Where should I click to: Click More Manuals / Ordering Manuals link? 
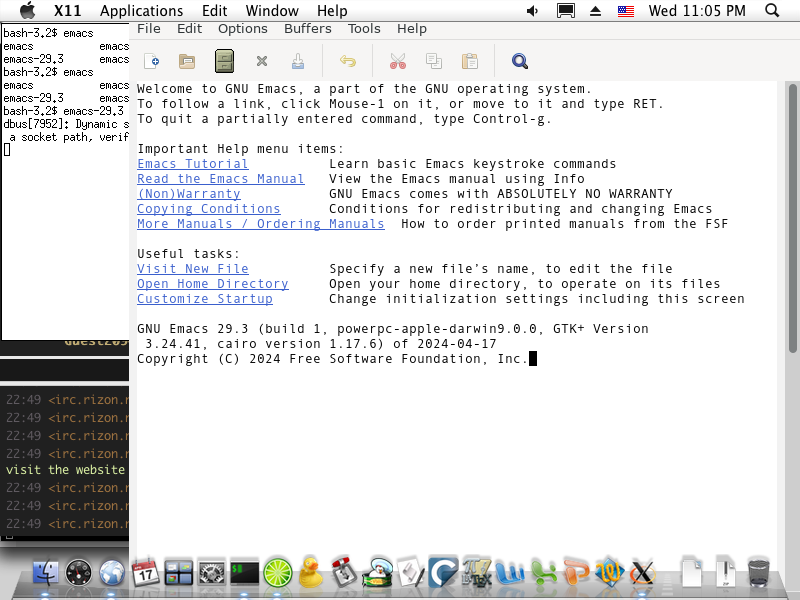261,224
